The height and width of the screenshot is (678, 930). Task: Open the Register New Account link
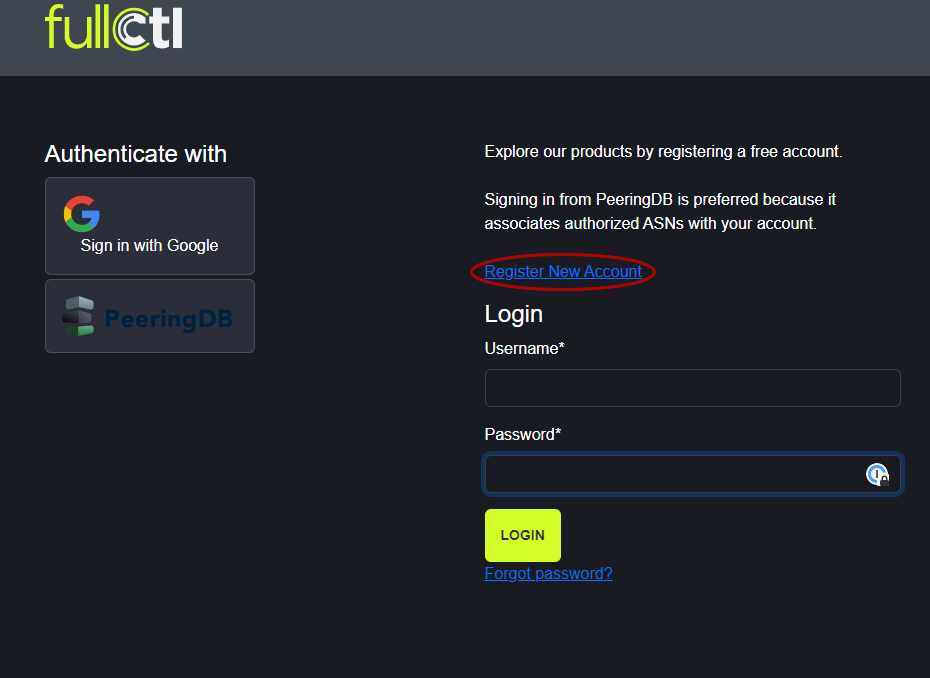[x=563, y=272]
